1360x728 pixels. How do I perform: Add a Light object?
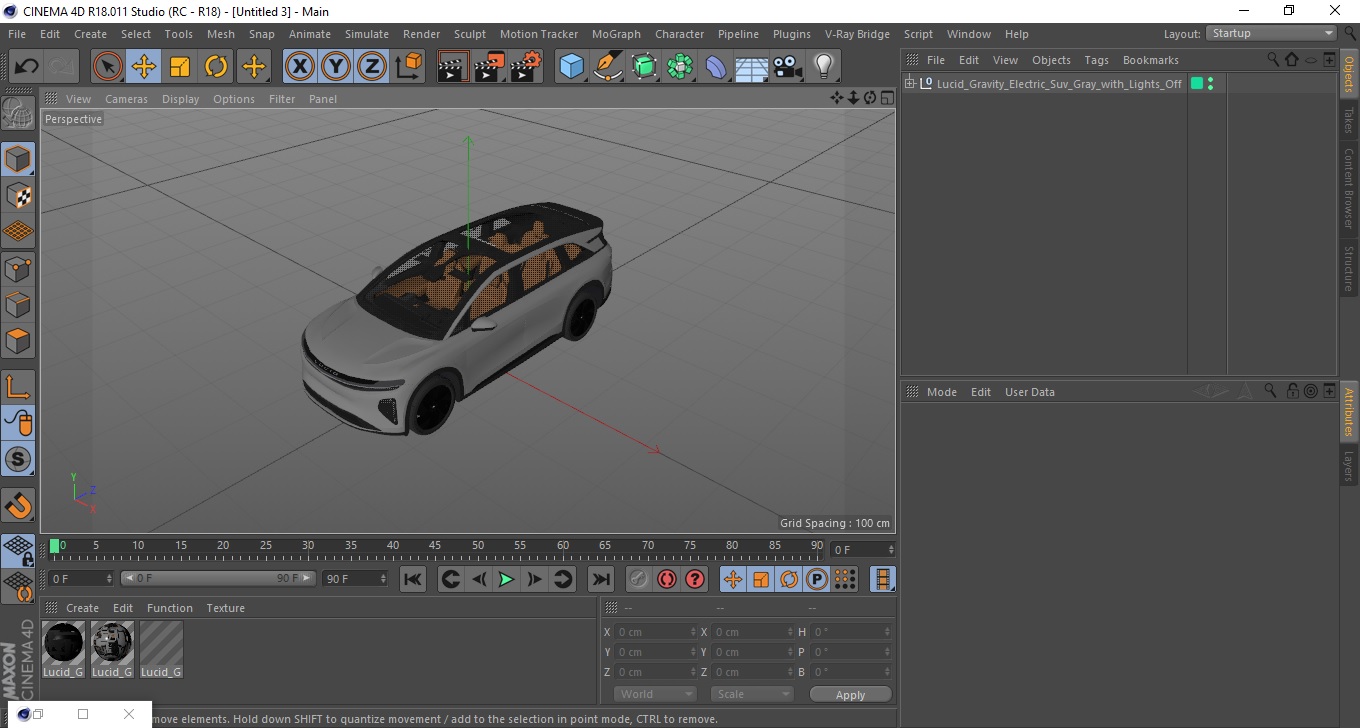pyautogui.click(x=823, y=67)
